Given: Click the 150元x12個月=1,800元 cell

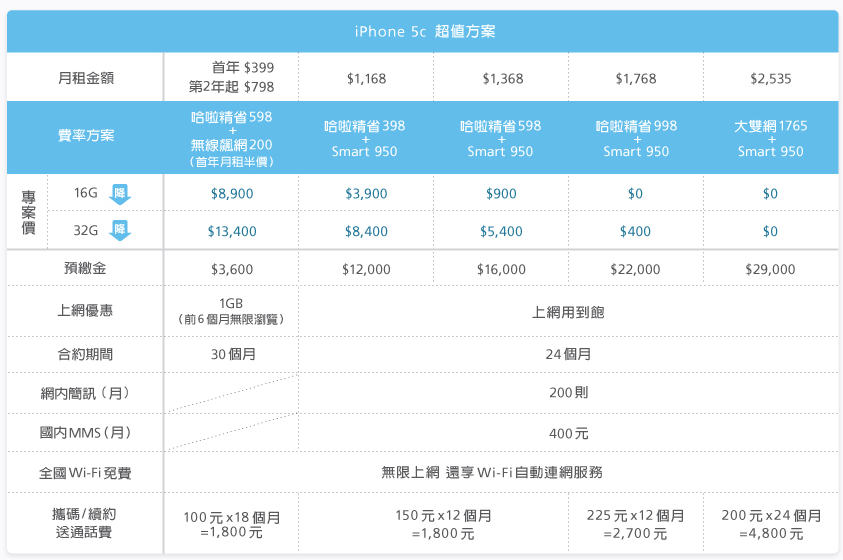Looking at the screenshot, I should [x=444, y=524].
